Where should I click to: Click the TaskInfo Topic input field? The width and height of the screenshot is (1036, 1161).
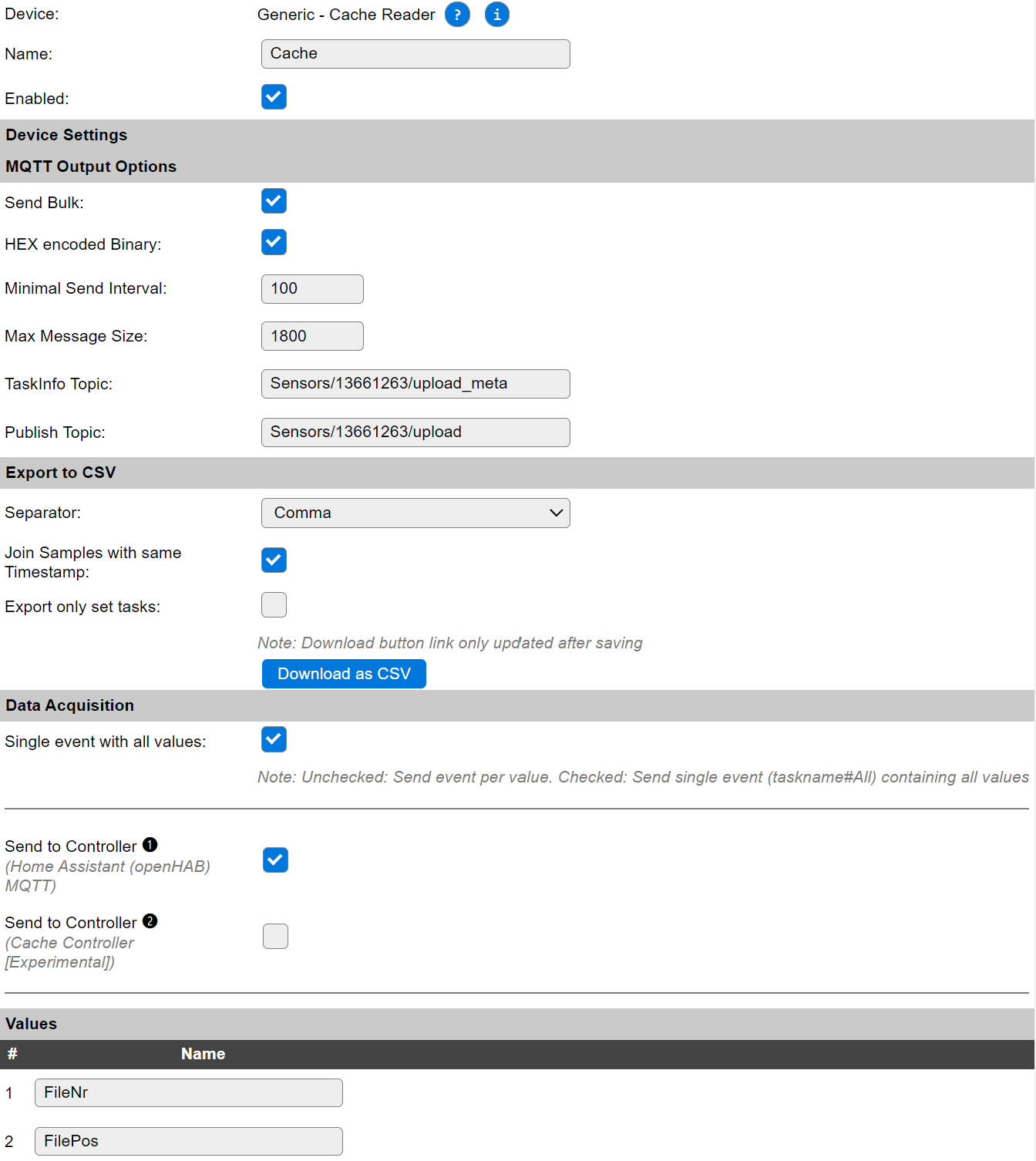pos(415,384)
